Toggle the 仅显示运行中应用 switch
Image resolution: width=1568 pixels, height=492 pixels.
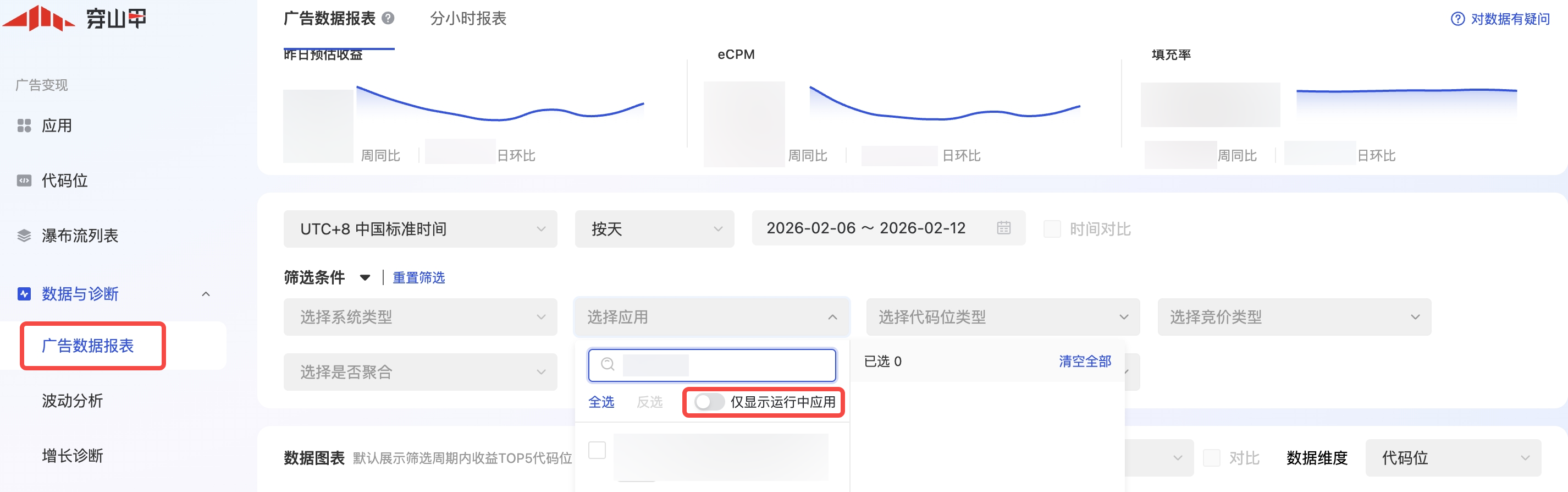pyautogui.click(x=708, y=402)
